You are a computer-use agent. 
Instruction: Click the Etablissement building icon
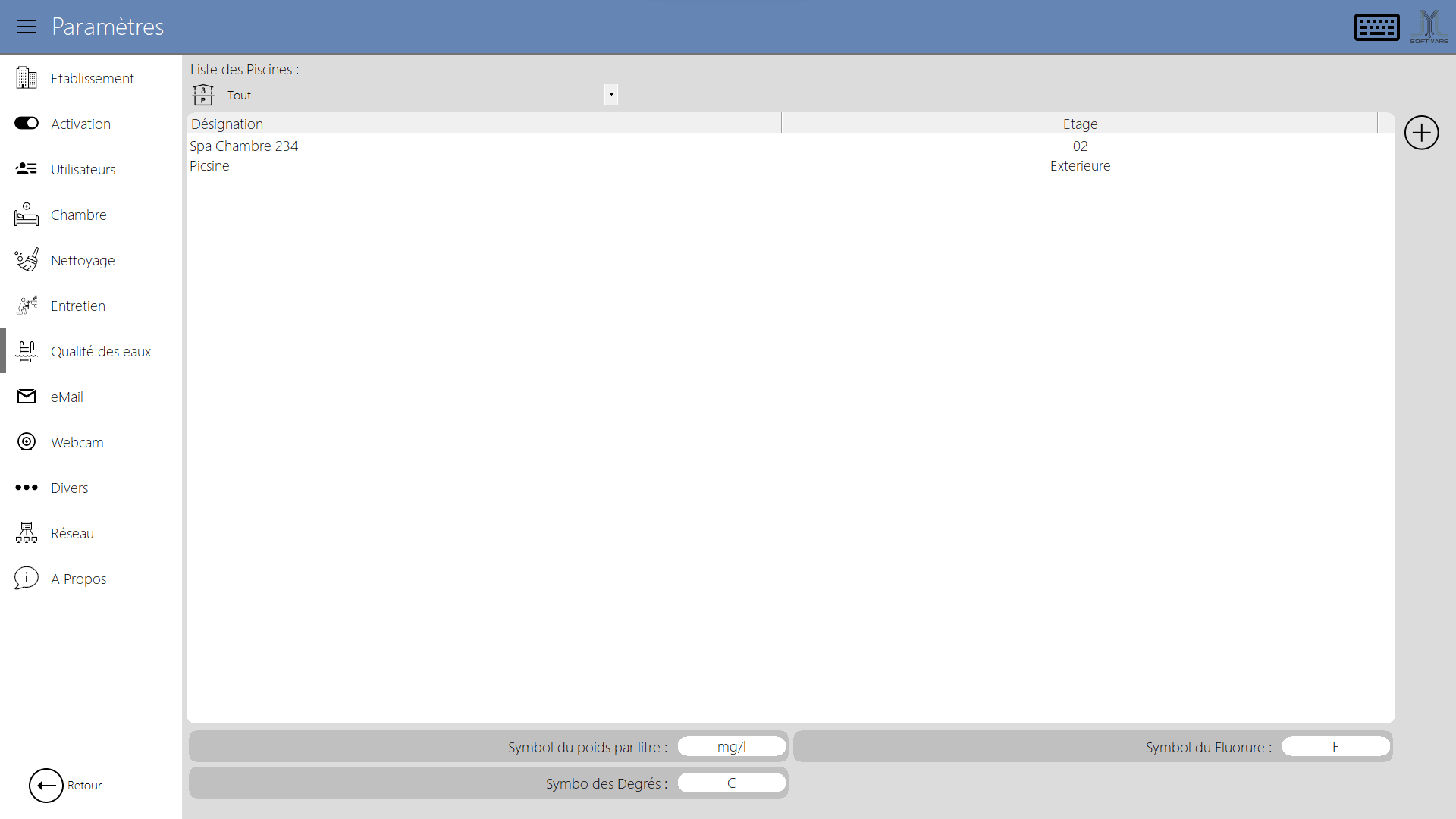coord(27,78)
